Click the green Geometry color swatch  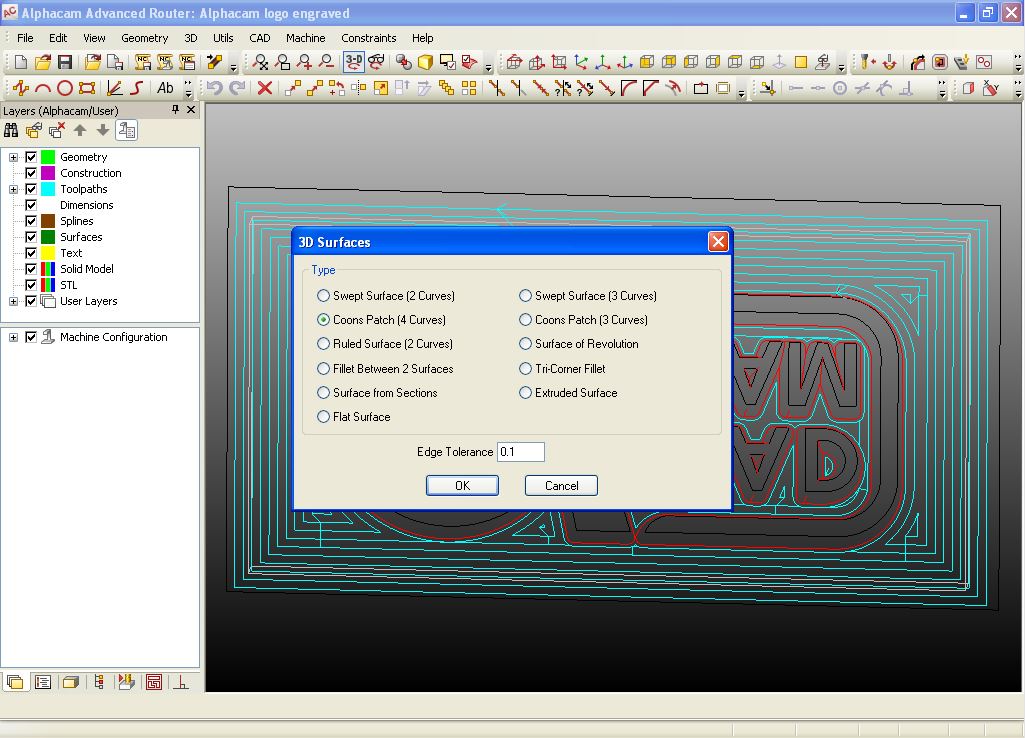48,157
